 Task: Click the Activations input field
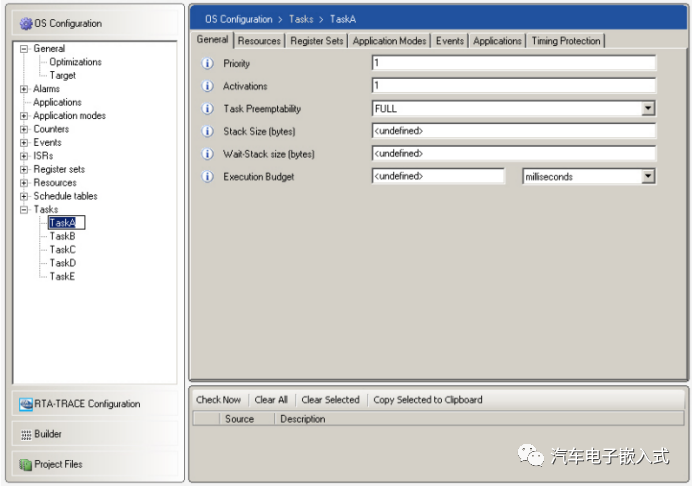click(x=514, y=86)
